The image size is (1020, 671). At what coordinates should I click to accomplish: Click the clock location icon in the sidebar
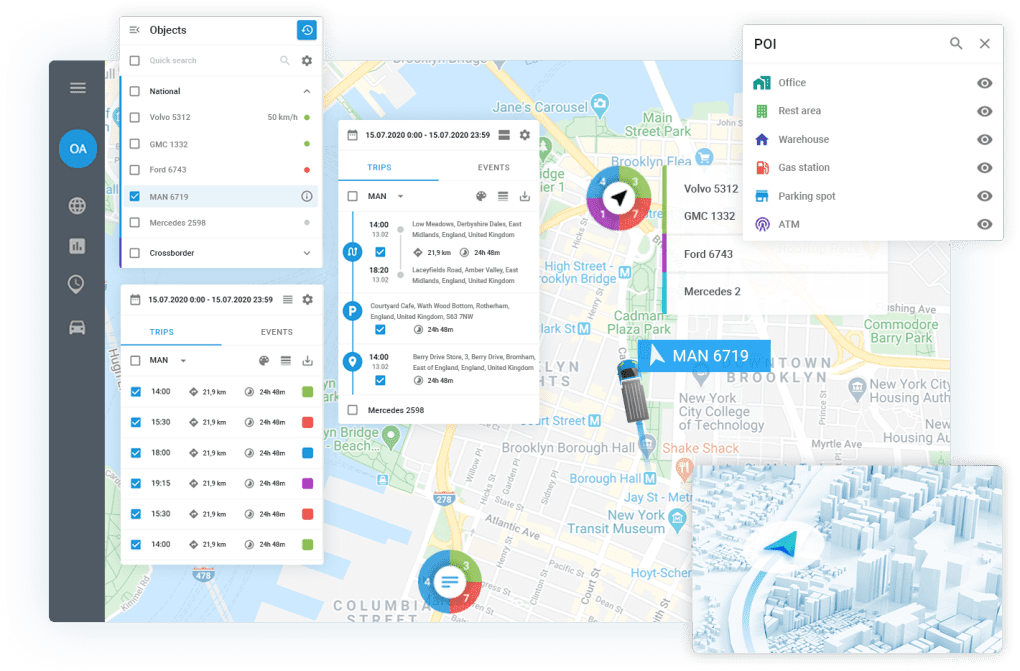tap(78, 284)
